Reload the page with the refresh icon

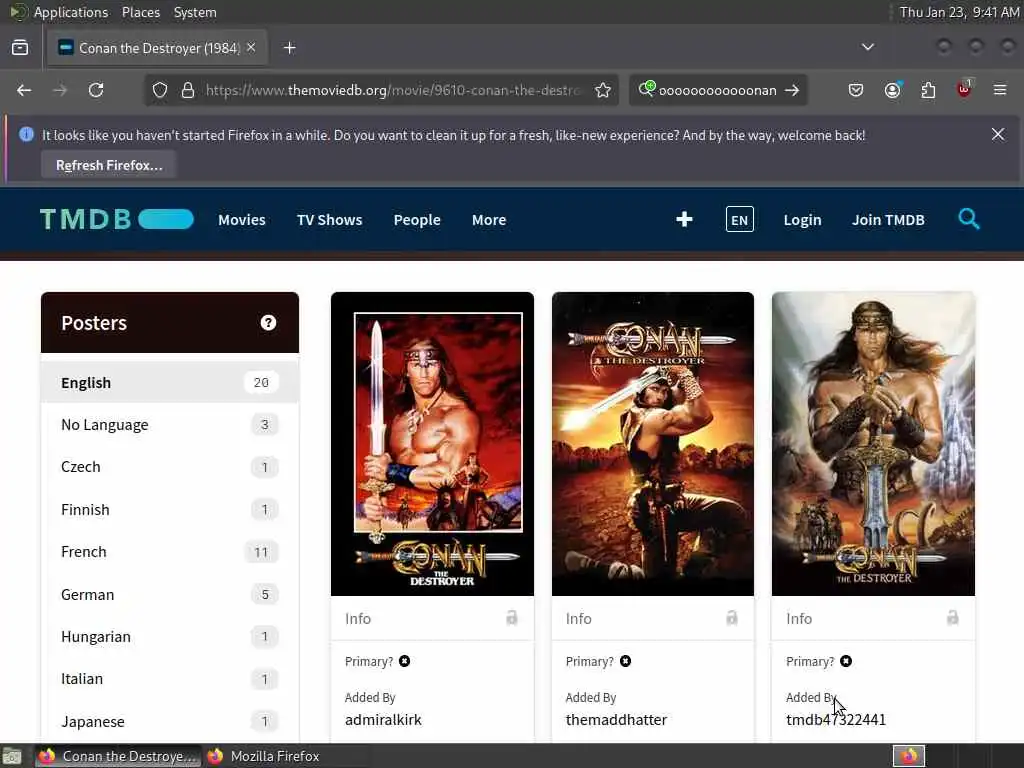[96, 90]
